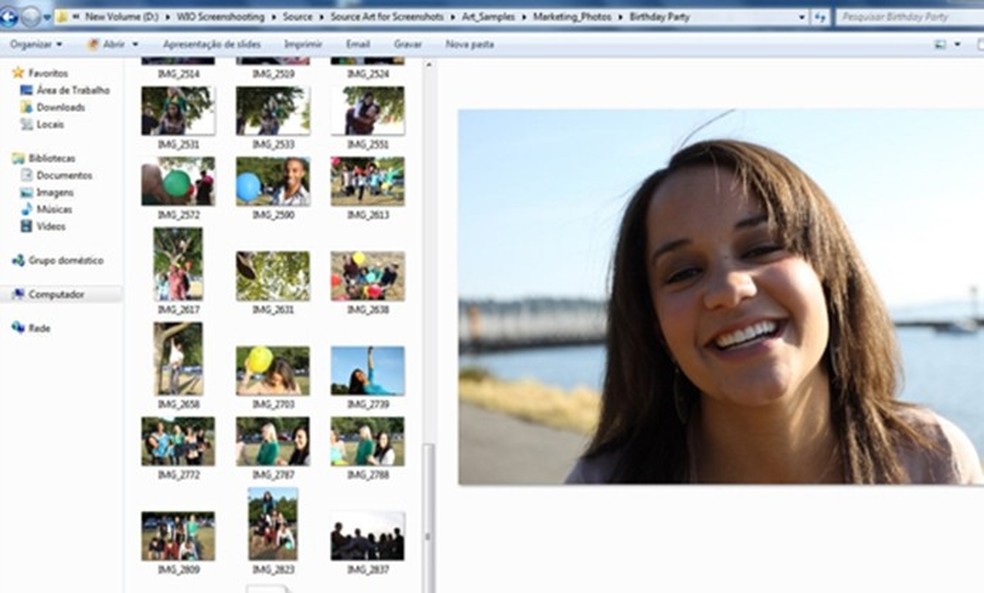The width and height of the screenshot is (984, 593).
Task: Select thumbnail IMG_2613
Action: click(368, 181)
